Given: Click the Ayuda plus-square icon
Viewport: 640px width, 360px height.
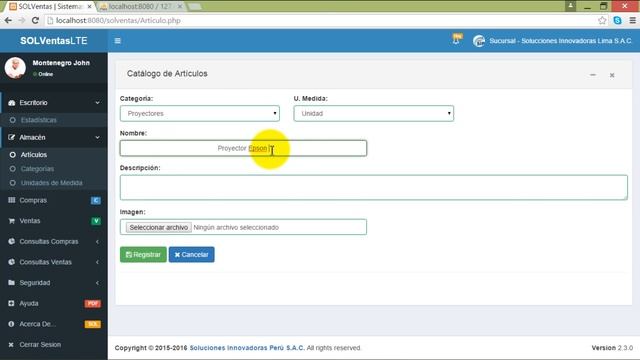Looking at the screenshot, I should tap(11, 303).
